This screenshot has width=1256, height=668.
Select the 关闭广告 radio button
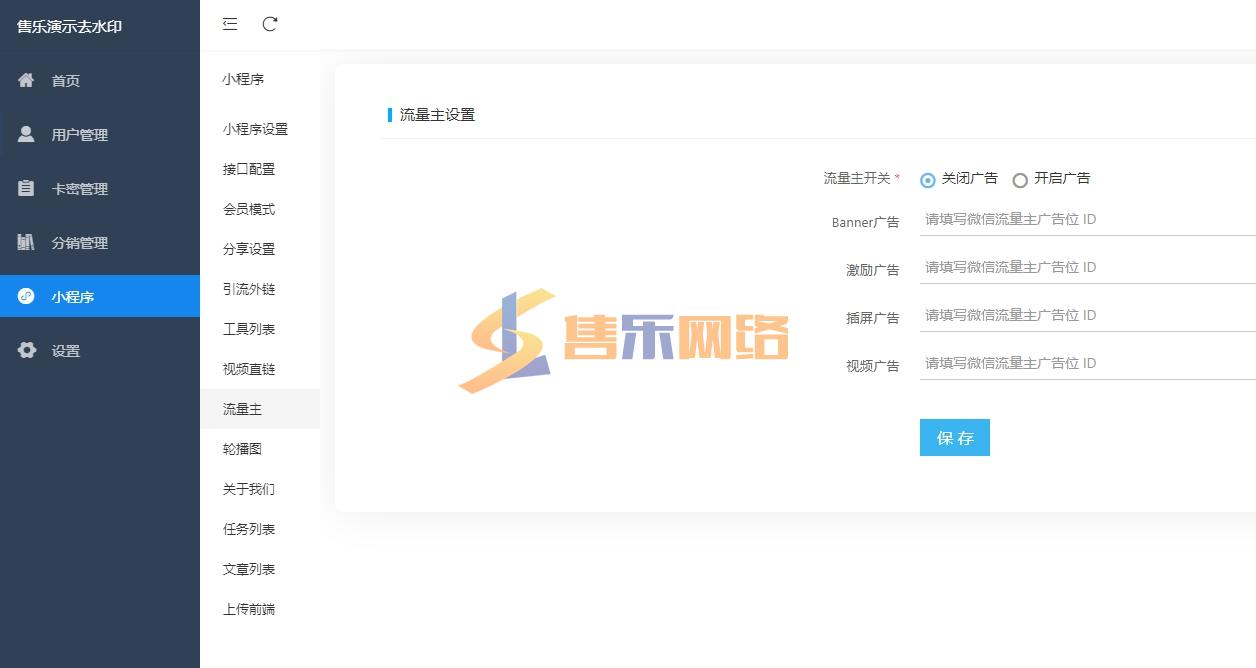click(x=928, y=180)
